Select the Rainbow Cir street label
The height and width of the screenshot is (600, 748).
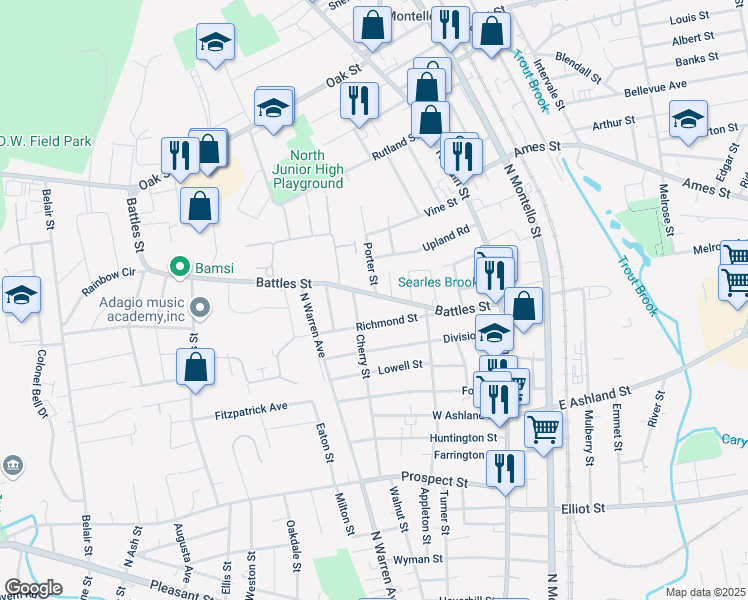pos(108,281)
